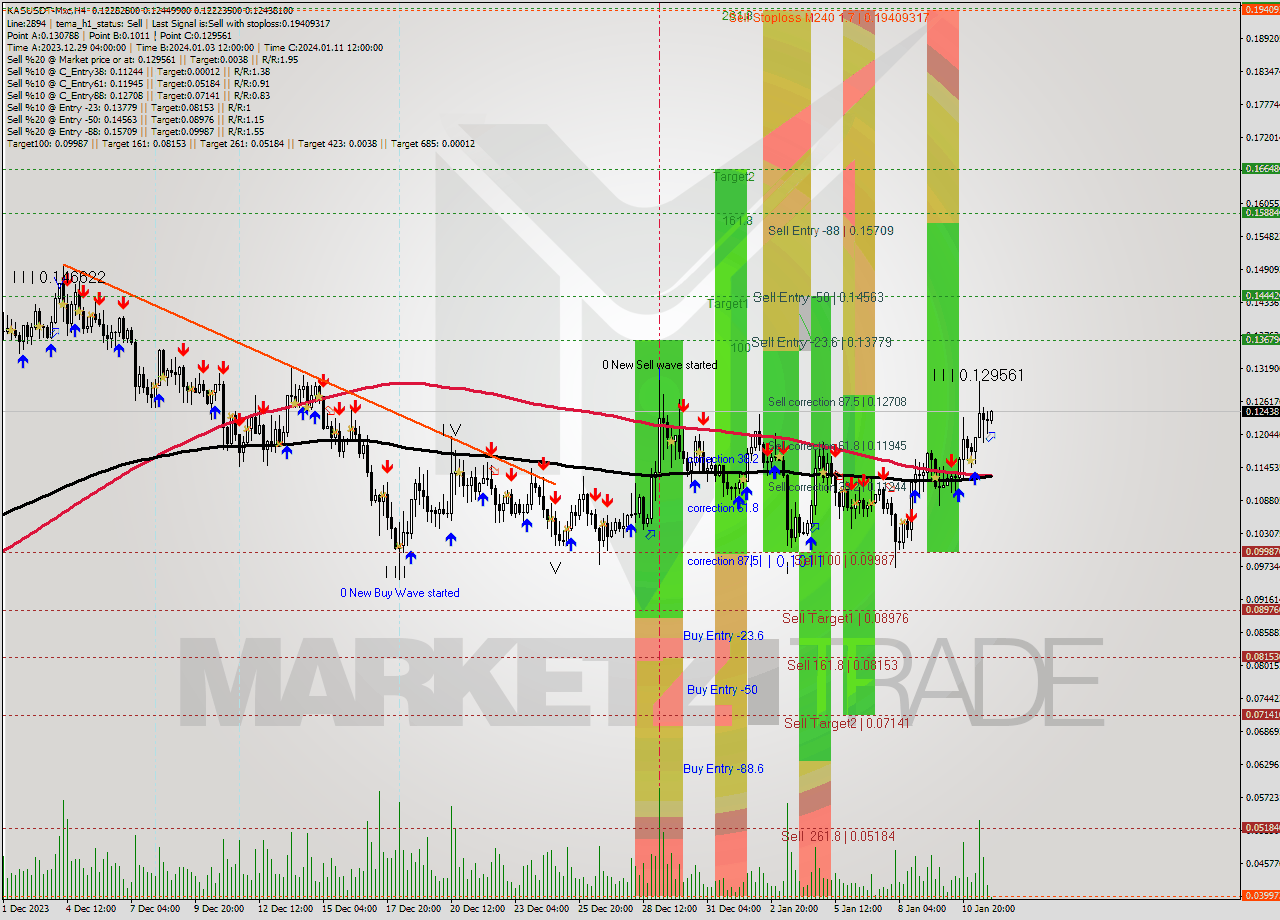
Task: Click the 'Sell %10 @ C_Entry61: 0.11945' line
Action: pyautogui.click(x=138, y=83)
